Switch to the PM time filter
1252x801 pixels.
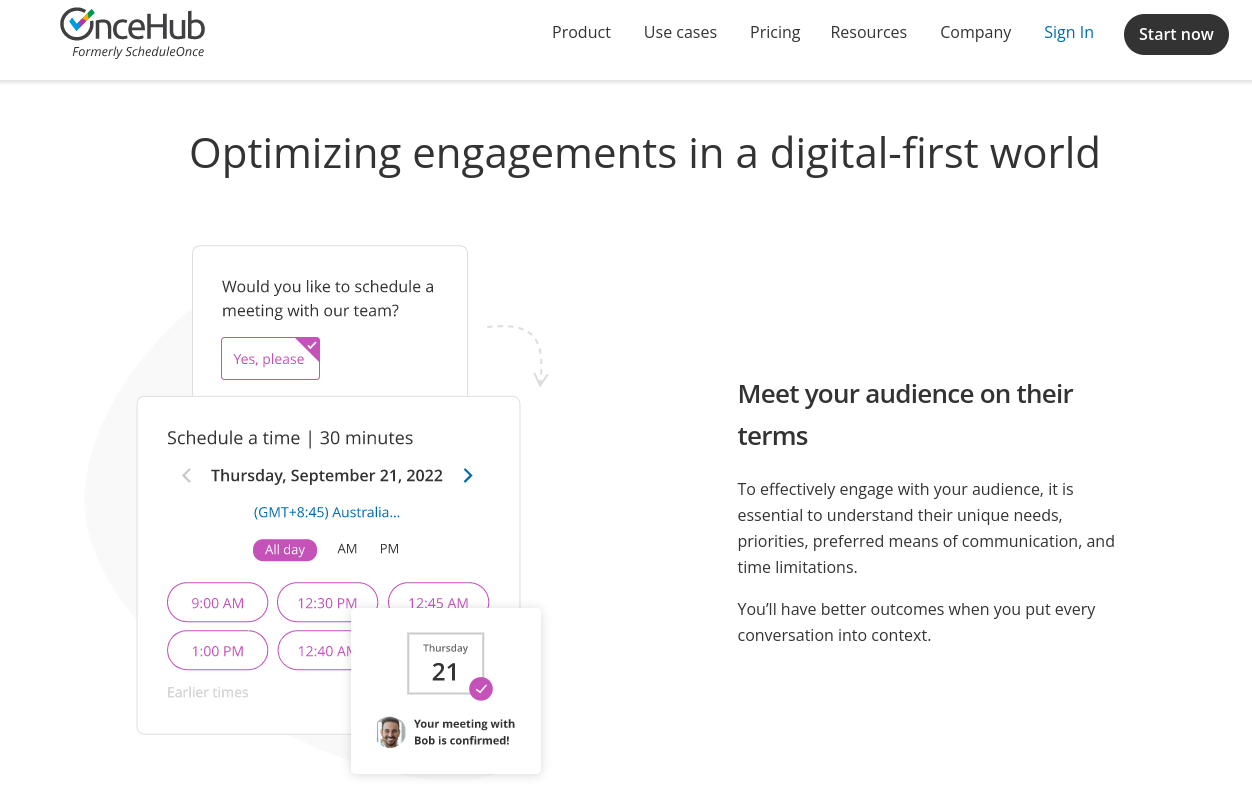click(389, 549)
